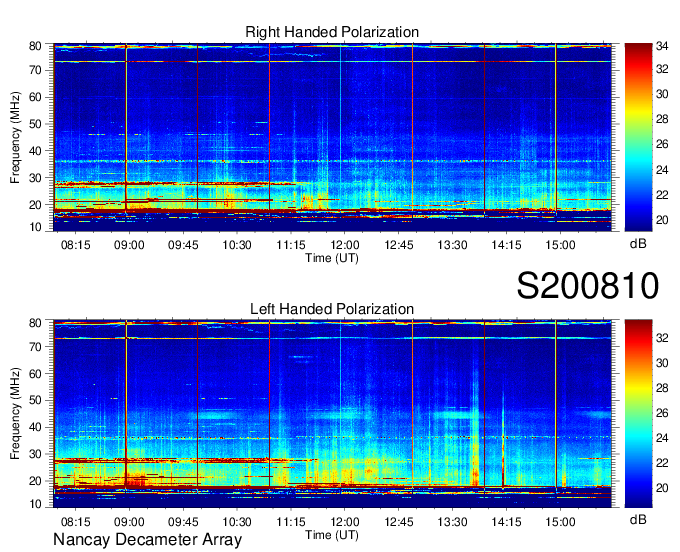
Task: Click 10:30 time tick on Right Handed plot
Action: click(x=237, y=245)
